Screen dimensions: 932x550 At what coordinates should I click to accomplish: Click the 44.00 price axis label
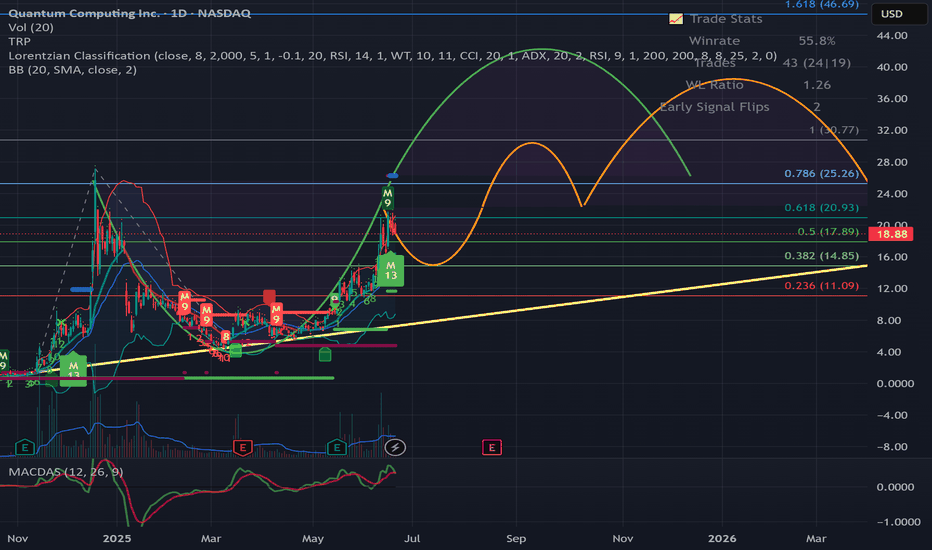892,36
